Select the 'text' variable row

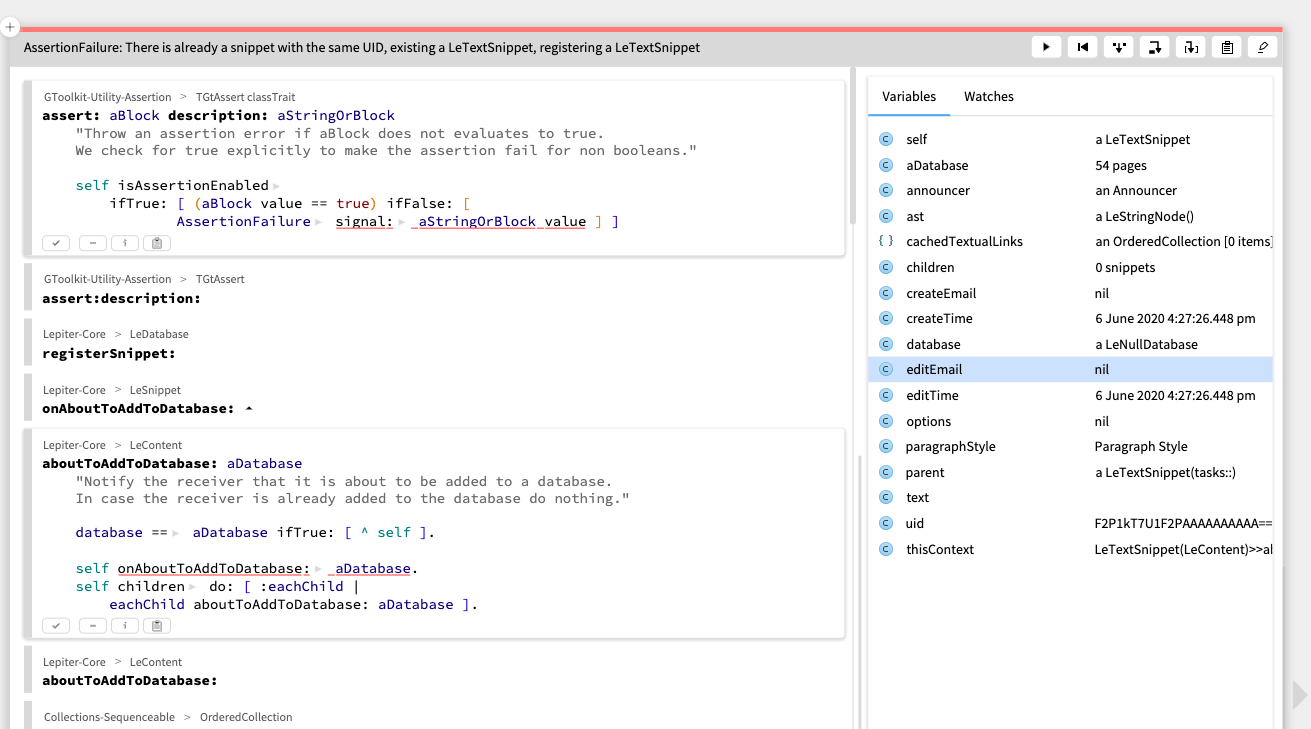(1070, 497)
